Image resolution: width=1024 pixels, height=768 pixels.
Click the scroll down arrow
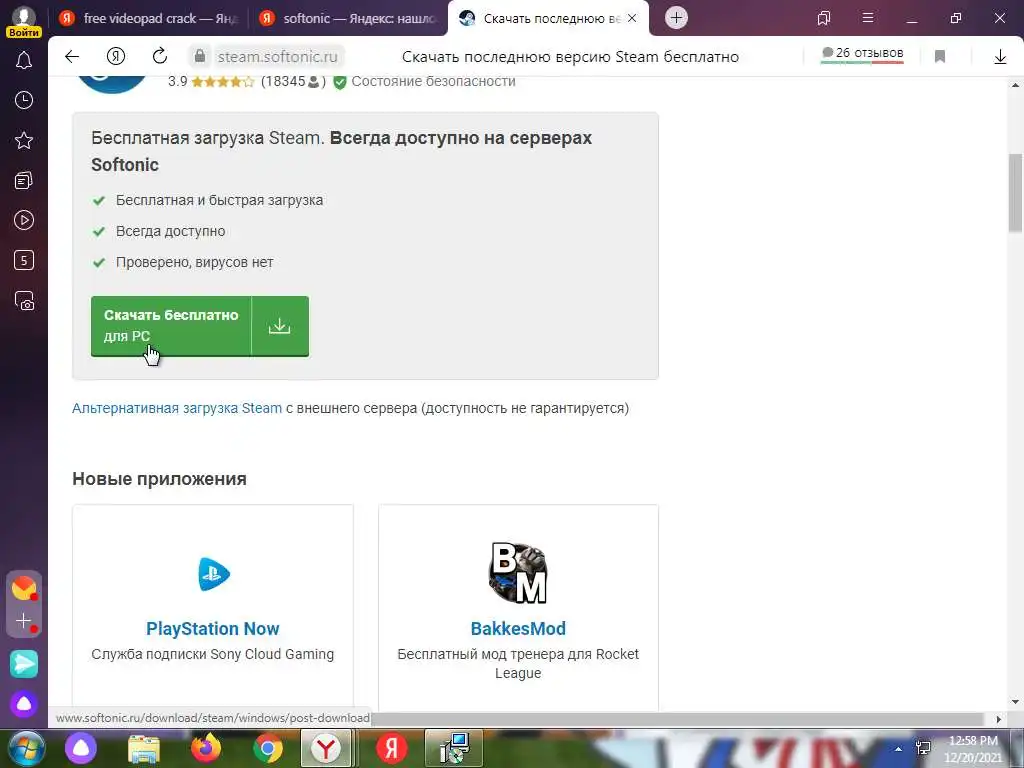coord(1015,703)
